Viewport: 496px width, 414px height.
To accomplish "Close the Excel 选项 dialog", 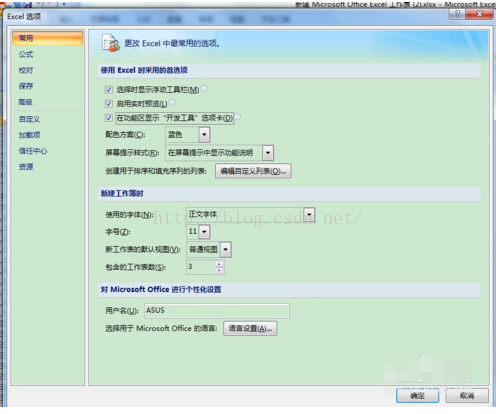I will coord(479,14).
